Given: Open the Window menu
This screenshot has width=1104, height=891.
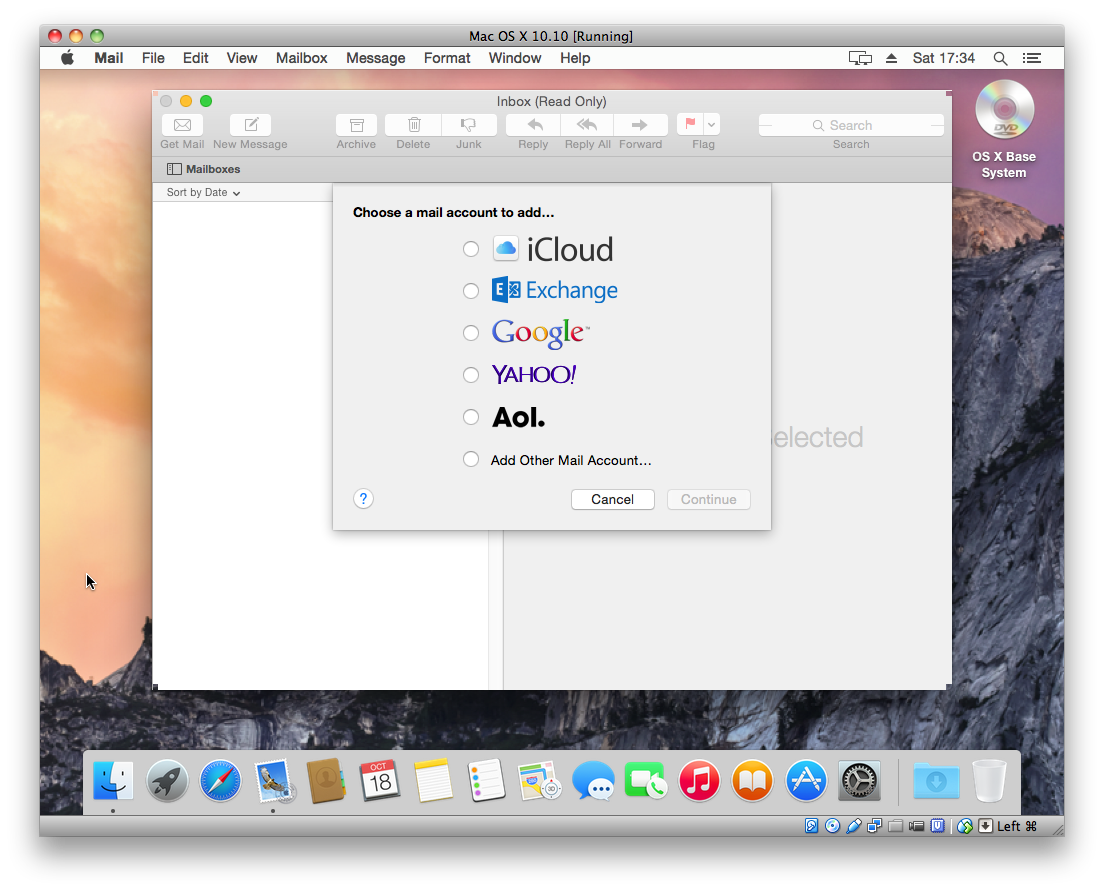Looking at the screenshot, I should click(x=515, y=58).
